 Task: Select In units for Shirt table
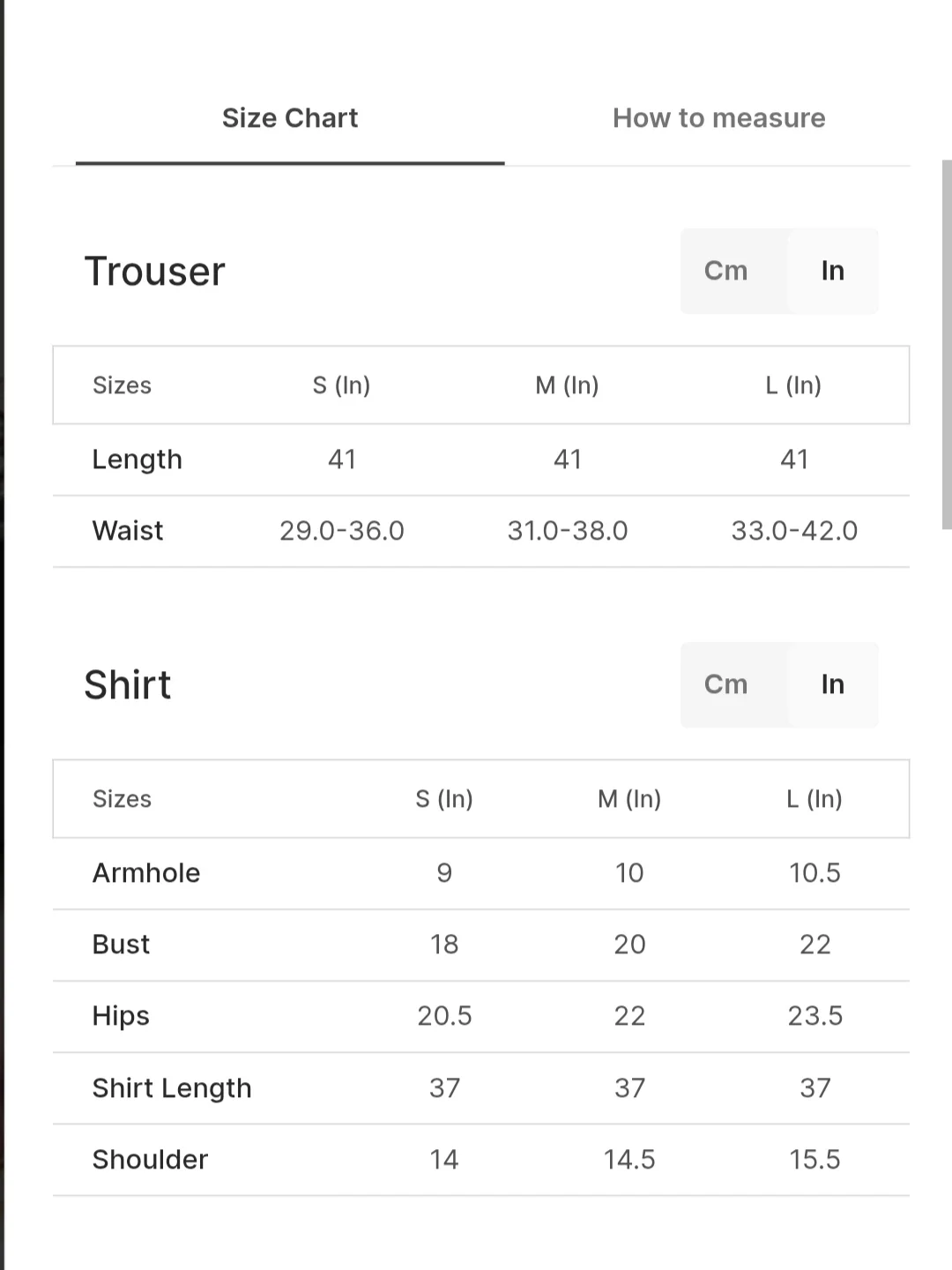coord(832,684)
